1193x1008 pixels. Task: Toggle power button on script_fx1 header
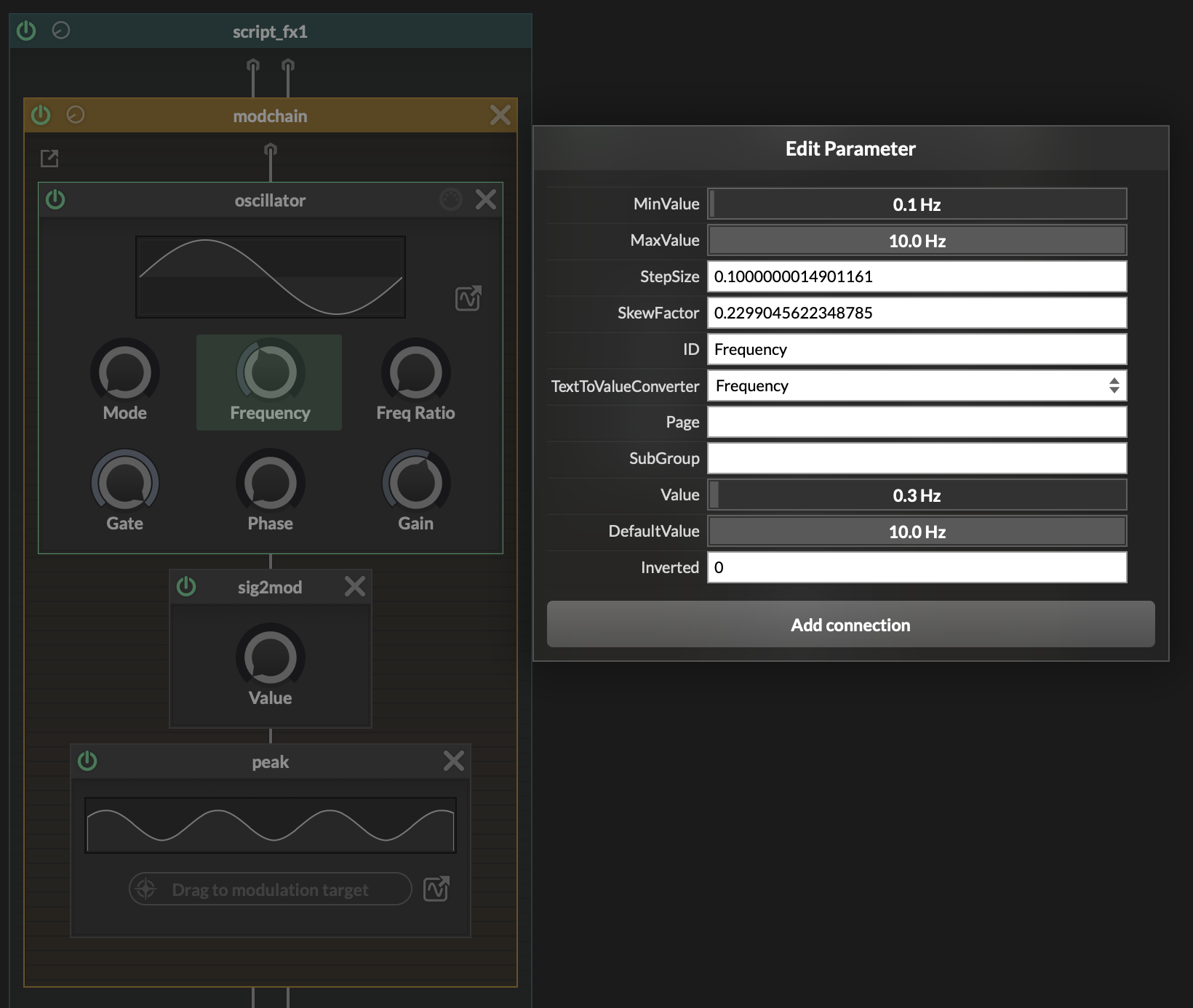[x=26, y=31]
